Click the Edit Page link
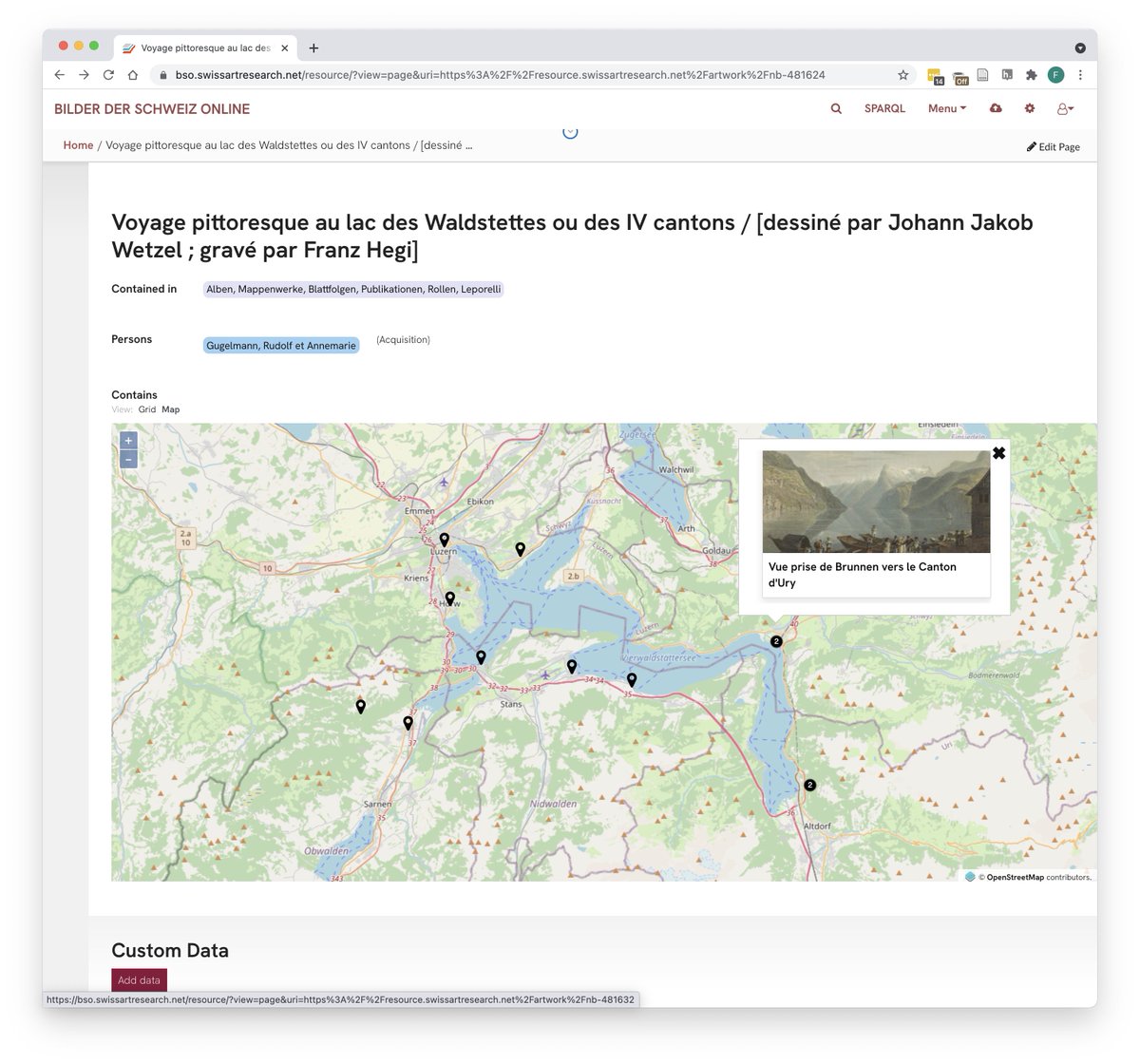 1054,147
